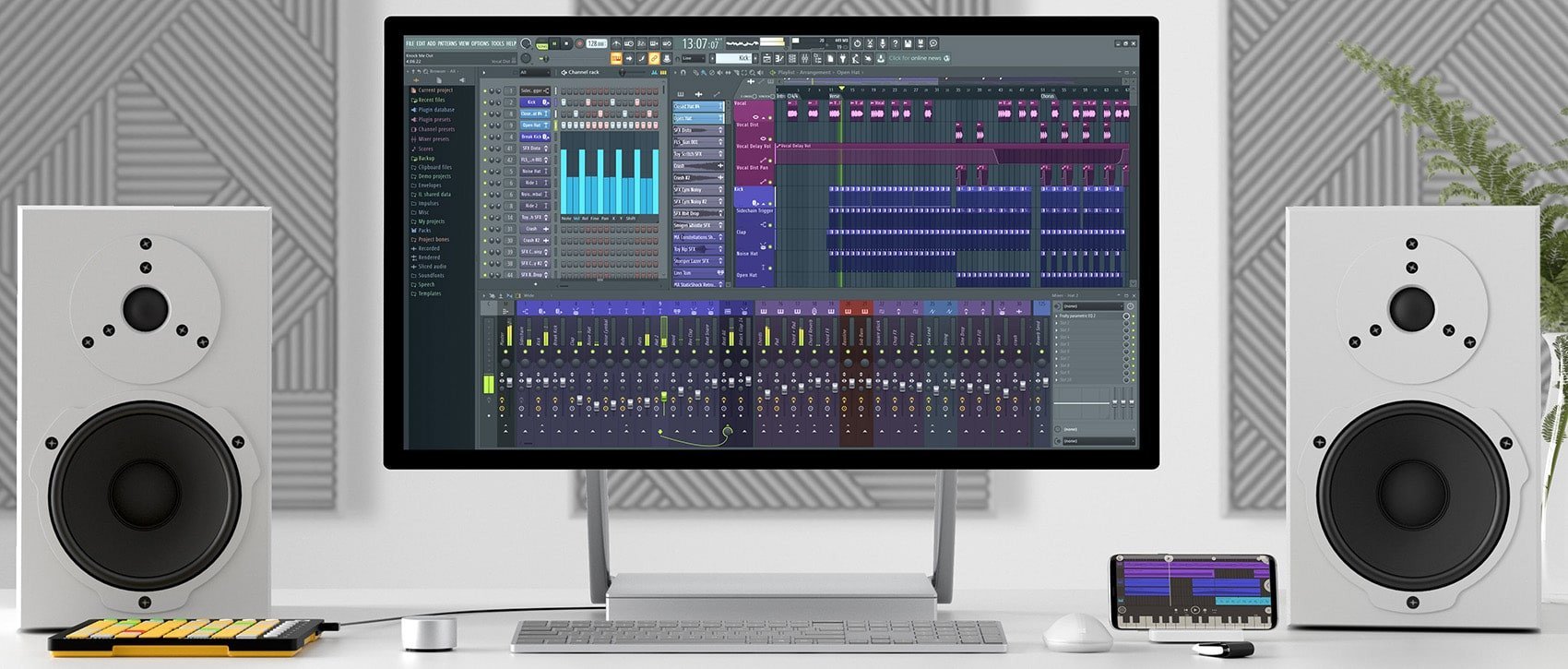1568x669 pixels.
Task: Click the blank document icon in toolbar
Action: 830,58
